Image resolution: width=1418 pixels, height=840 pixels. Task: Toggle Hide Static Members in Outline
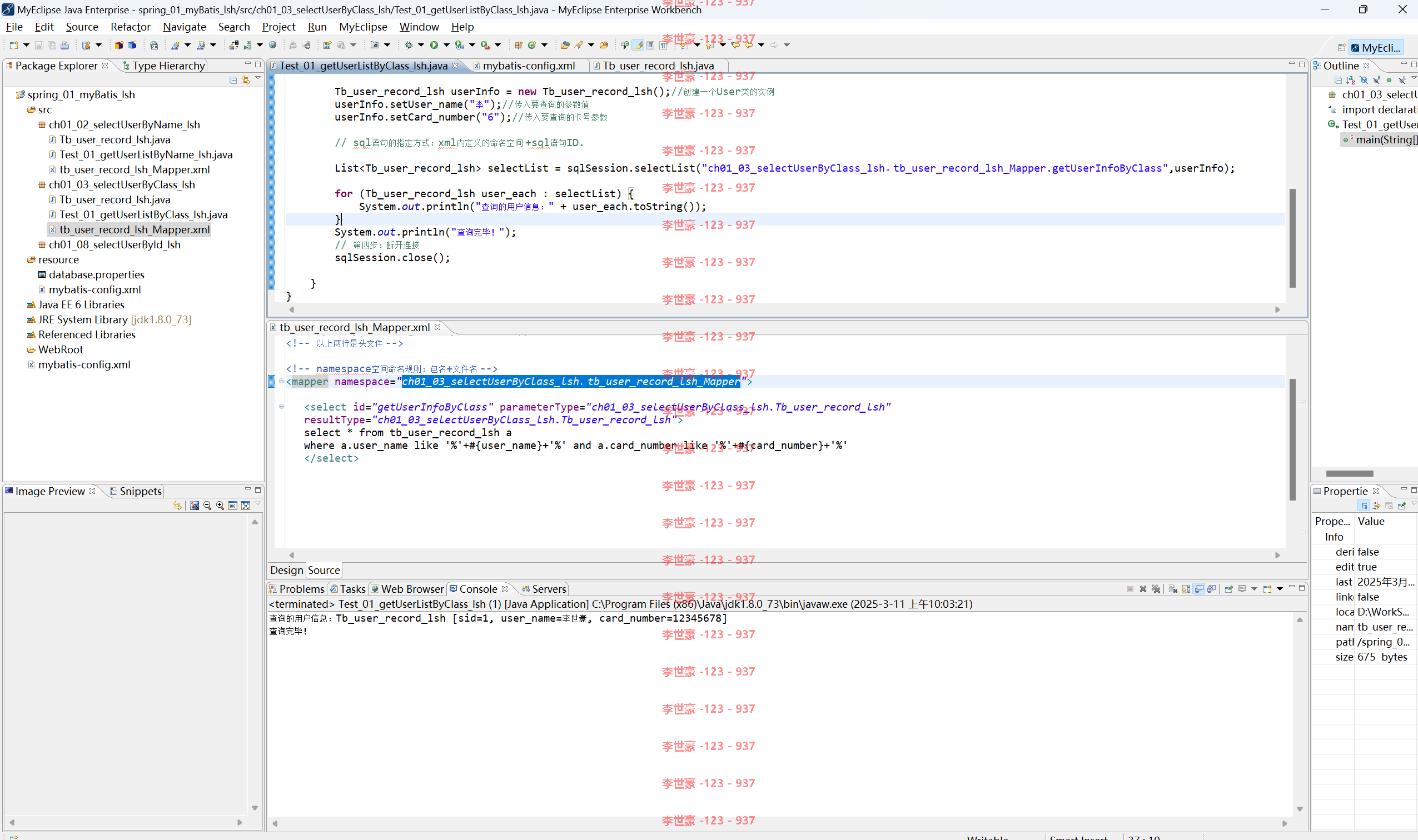pos(1377,81)
